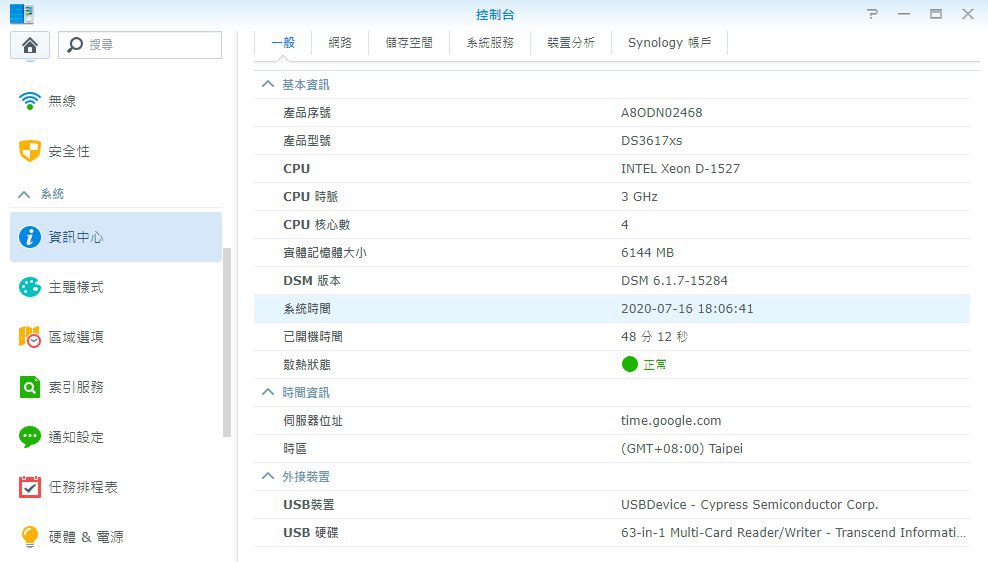Switch to the 網路 tab

click(x=340, y=43)
